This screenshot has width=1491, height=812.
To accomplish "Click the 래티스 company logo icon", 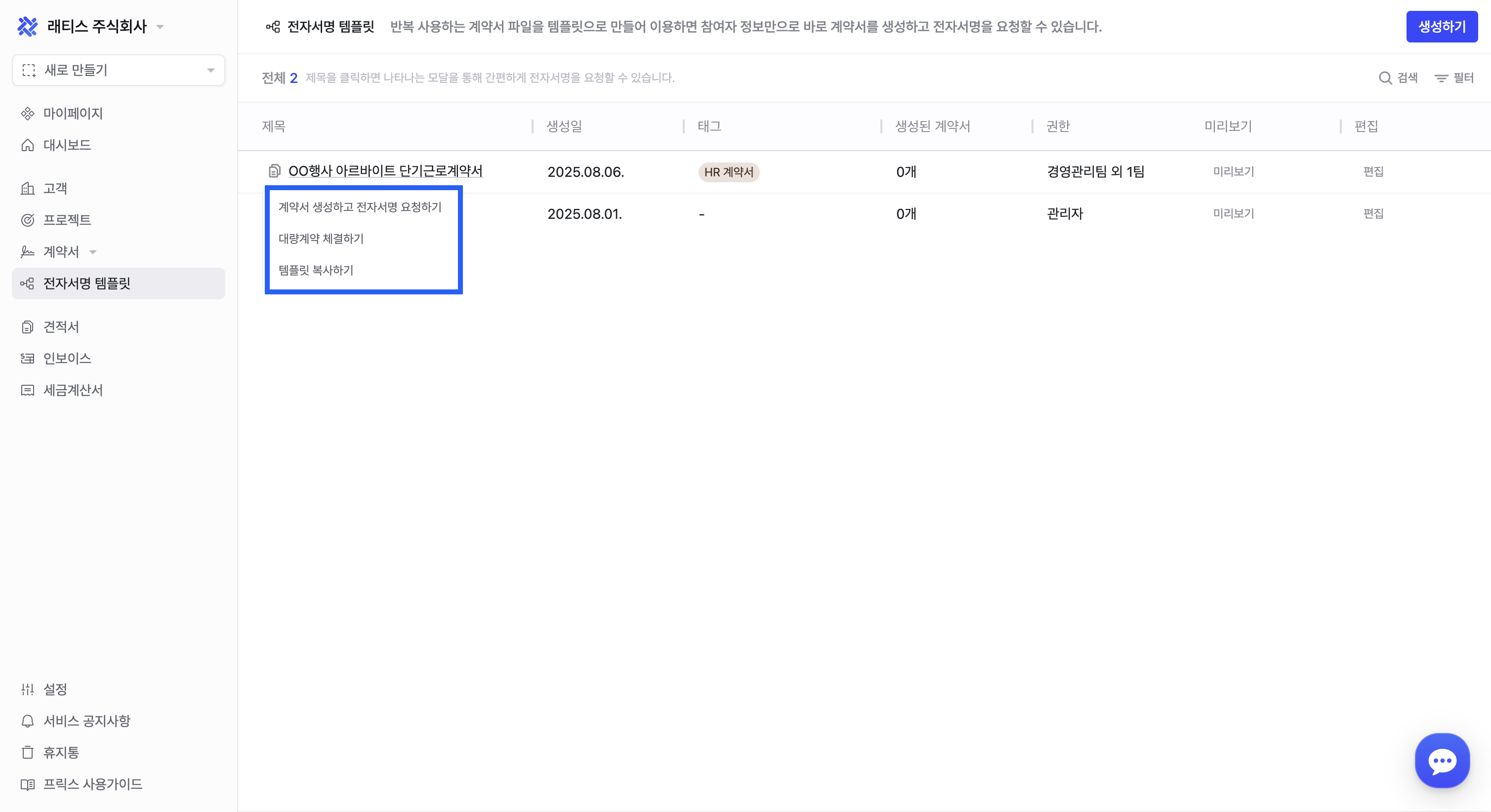I will 27,27.
